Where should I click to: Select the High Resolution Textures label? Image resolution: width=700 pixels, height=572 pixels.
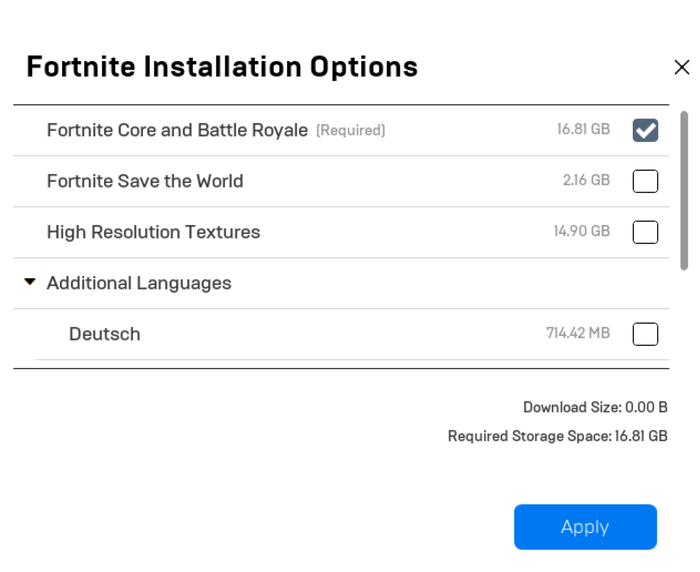pyautogui.click(x=153, y=232)
